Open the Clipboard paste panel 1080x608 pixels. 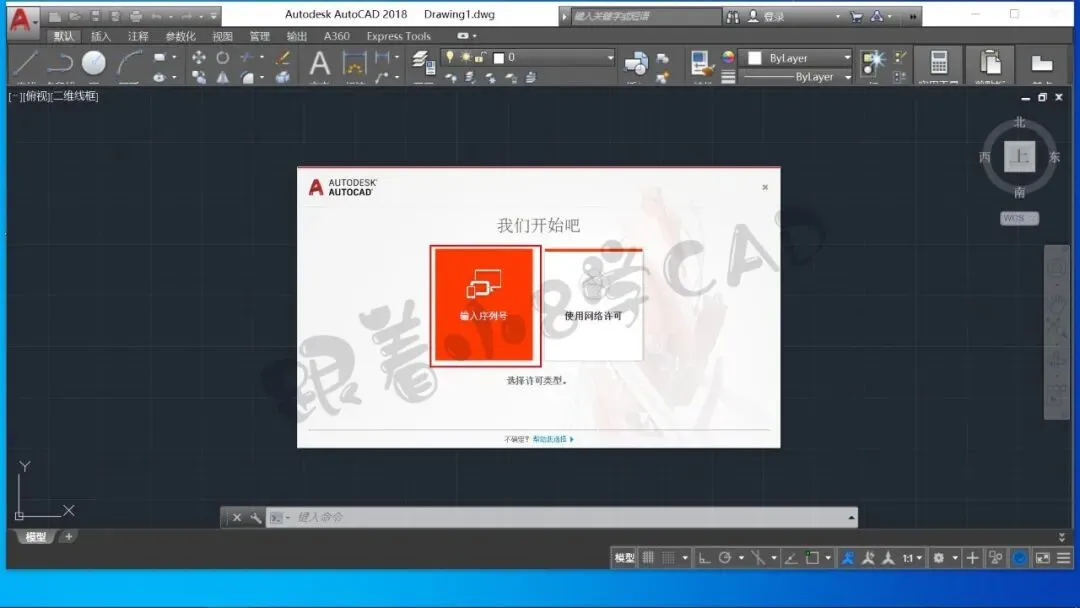990,63
